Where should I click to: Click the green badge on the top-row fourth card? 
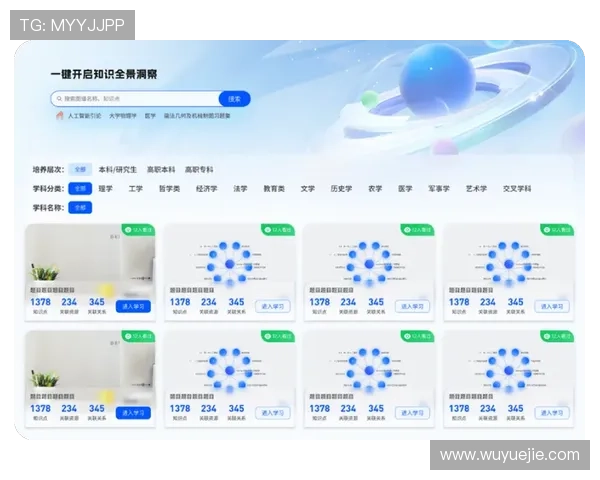[x=558, y=230]
